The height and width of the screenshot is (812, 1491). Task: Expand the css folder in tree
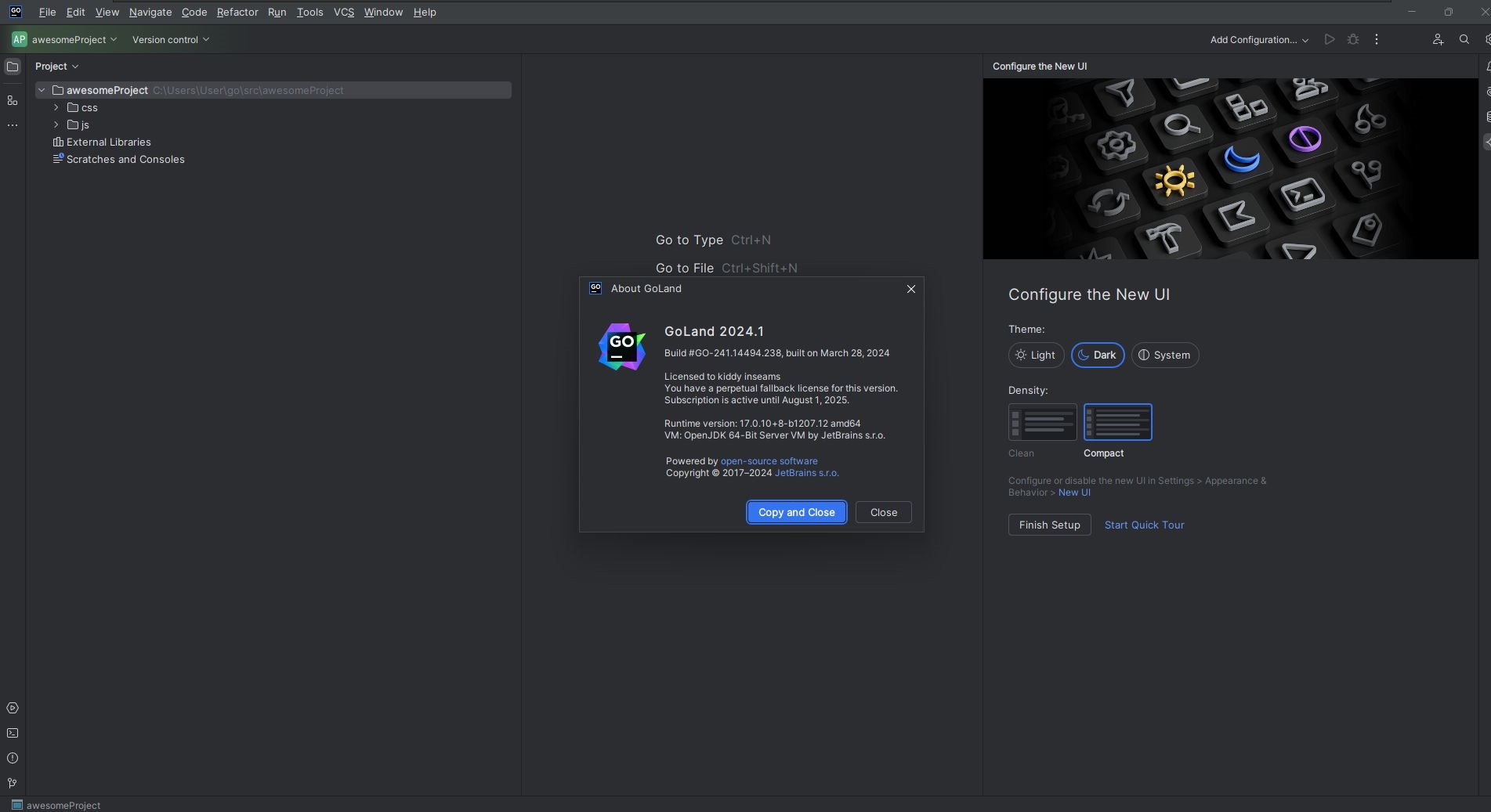[x=56, y=107]
